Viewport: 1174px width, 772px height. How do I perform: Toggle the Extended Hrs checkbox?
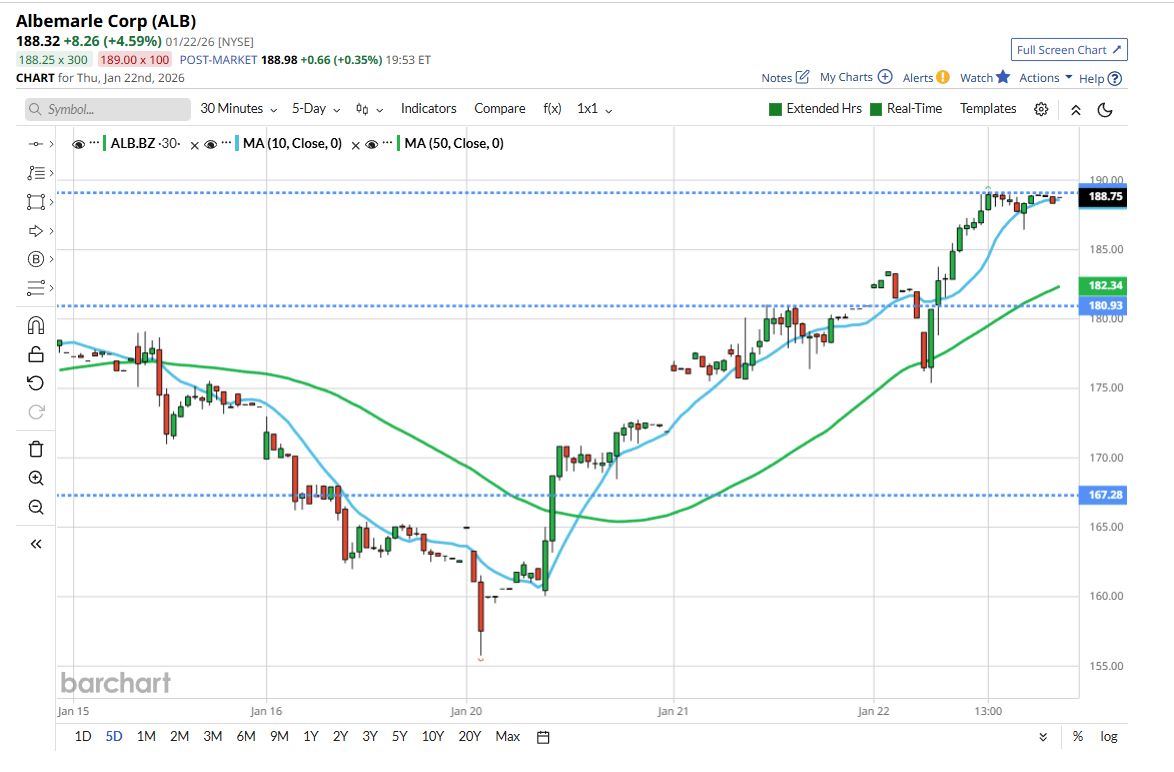(776, 109)
